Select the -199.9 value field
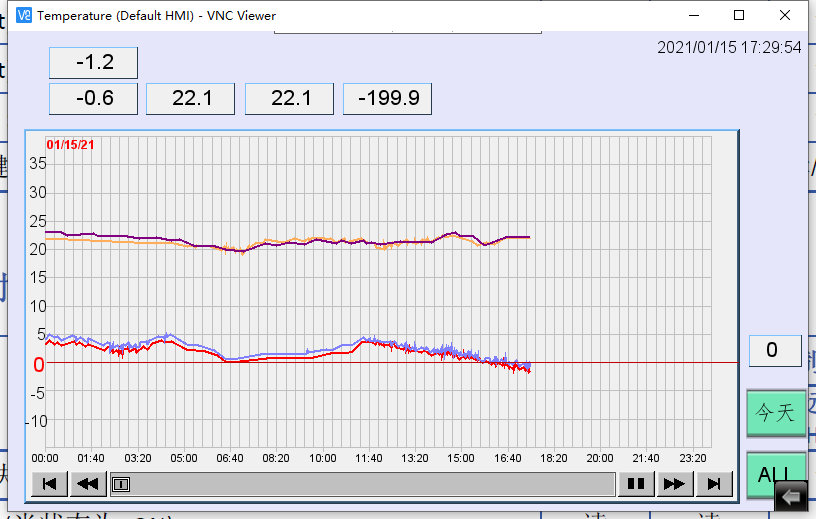The height and width of the screenshot is (519, 816). [x=387, y=99]
